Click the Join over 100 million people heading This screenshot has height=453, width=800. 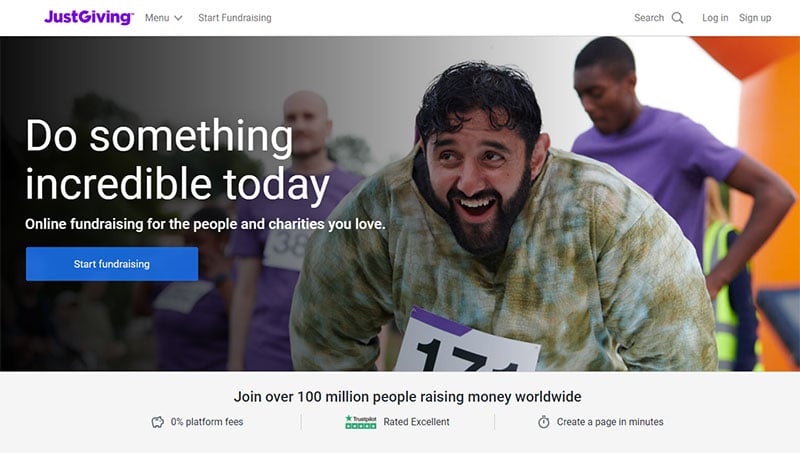pos(407,396)
